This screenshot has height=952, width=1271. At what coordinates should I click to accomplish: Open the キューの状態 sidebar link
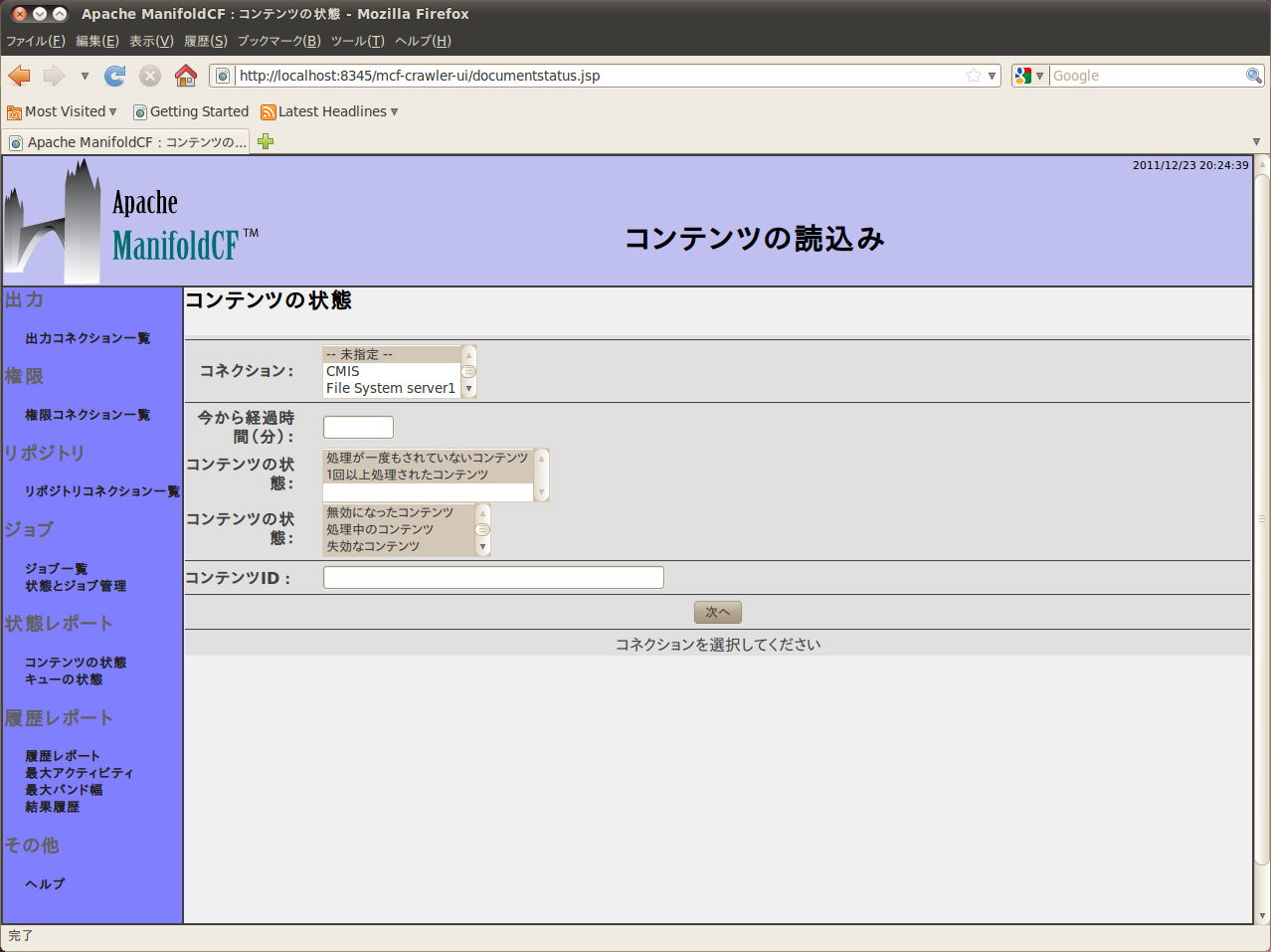pyautogui.click(x=64, y=679)
